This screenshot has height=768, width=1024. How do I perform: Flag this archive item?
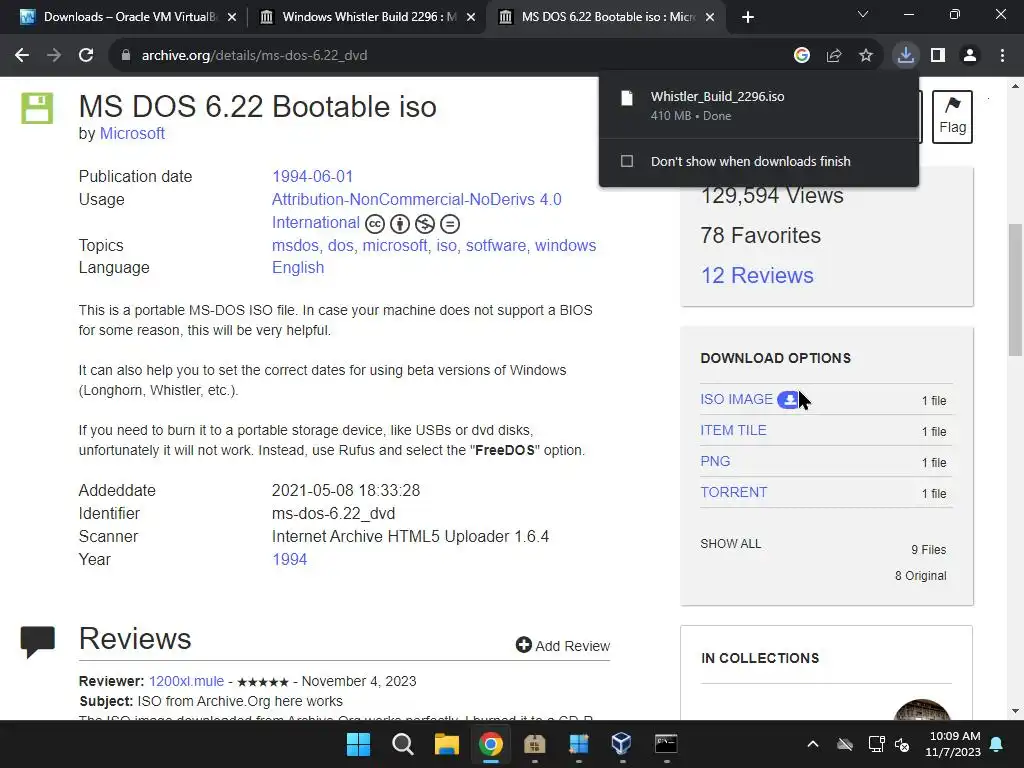tap(952, 116)
